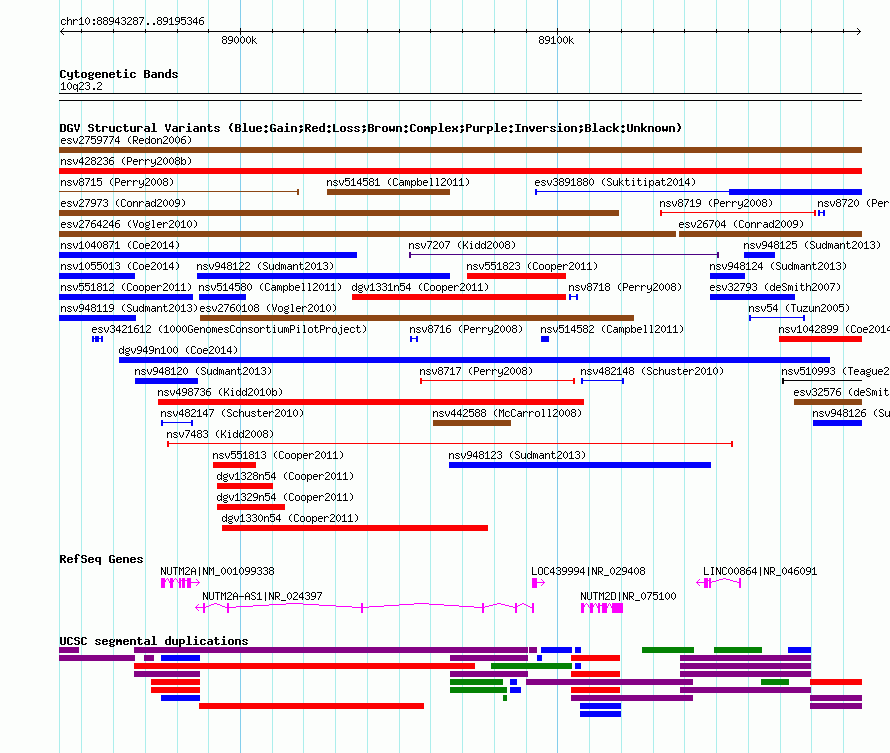Viewport: 890px width, 753px height.
Task: Click esv3421612 (1000GenomesConsortiumPilotProject) label
Action: [229, 329]
